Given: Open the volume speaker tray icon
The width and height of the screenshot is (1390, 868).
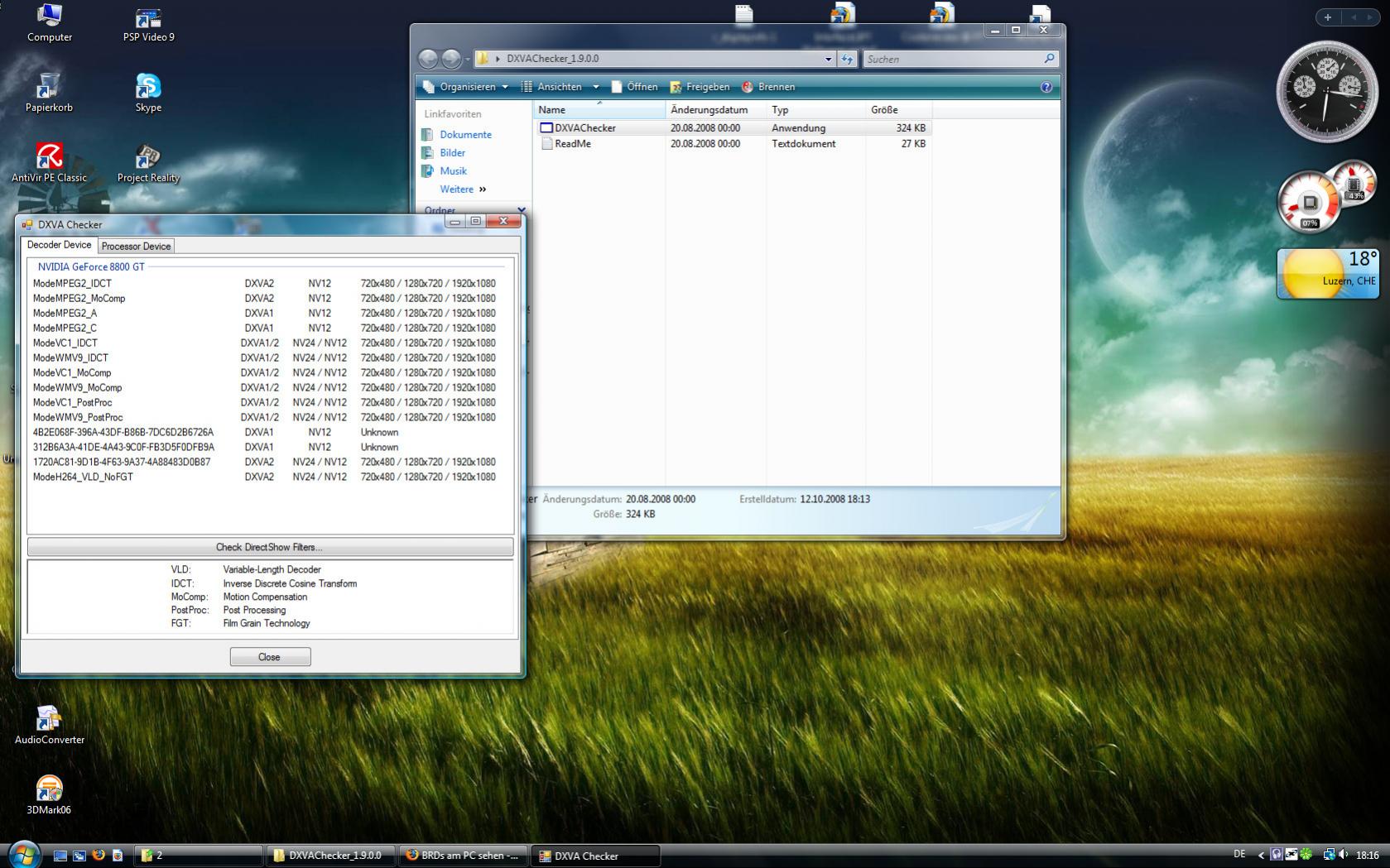Looking at the screenshot, I should pyautogui.click(x=1343, y=855).
